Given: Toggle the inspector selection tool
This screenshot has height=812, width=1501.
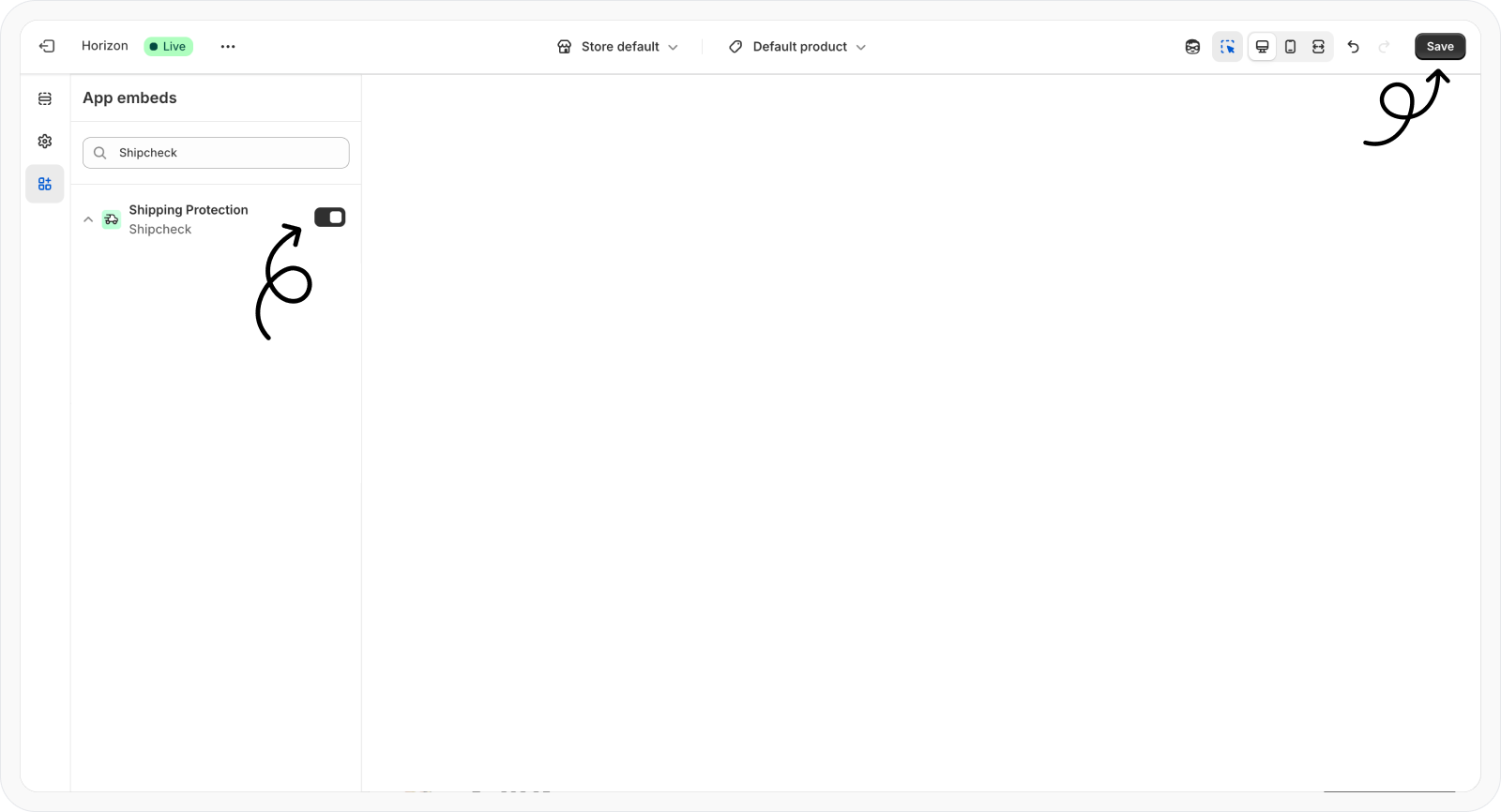Looking at the screenshot, I should click(x=1227, y=47).
